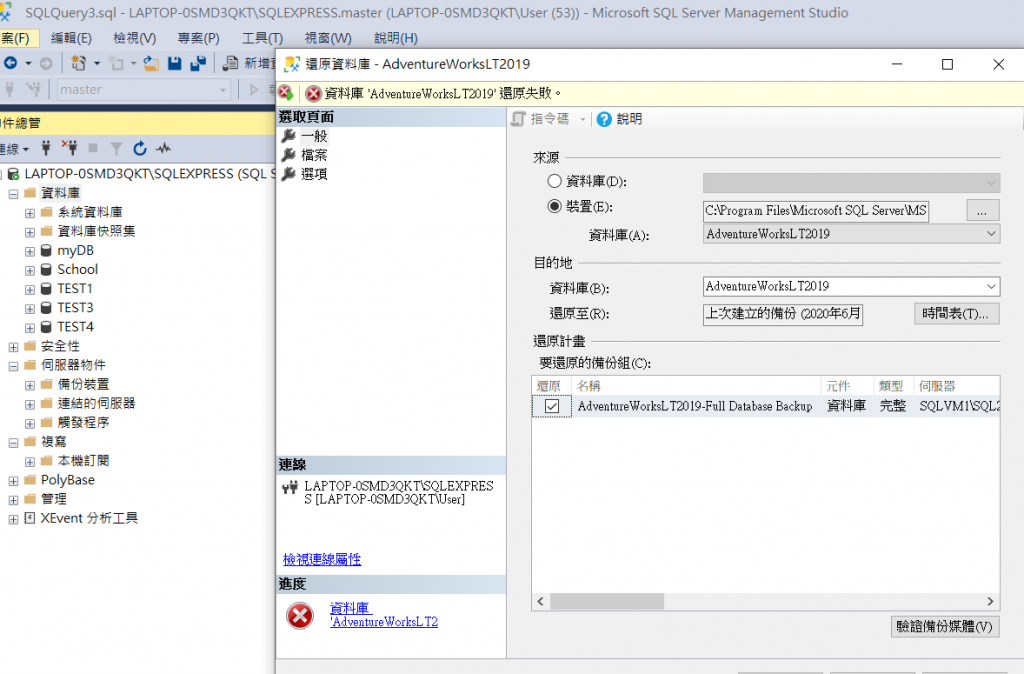The image size is (1024, 674).
Task: Open the destination 資料庫(B) dropdown
Action: (991, 286)
